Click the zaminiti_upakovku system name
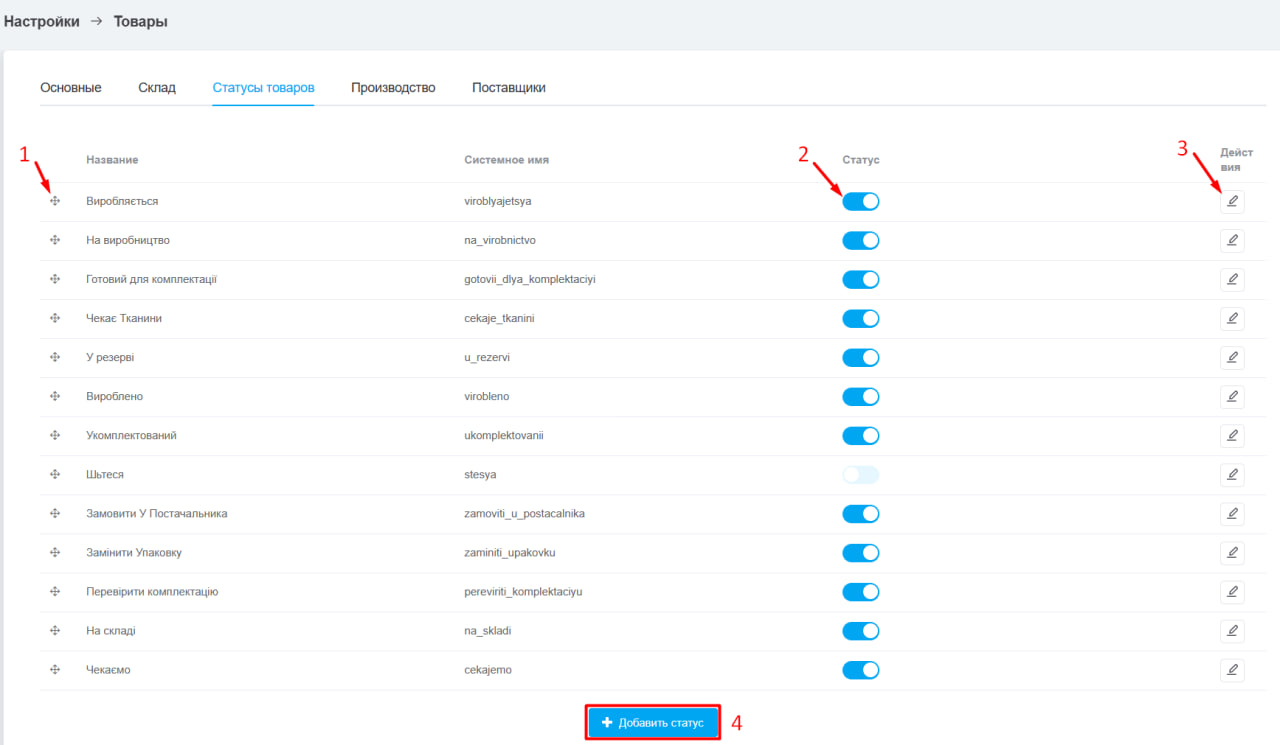The height and width of the screenshot is (745, 1280). pyautogui.click(x=510, y=552)
